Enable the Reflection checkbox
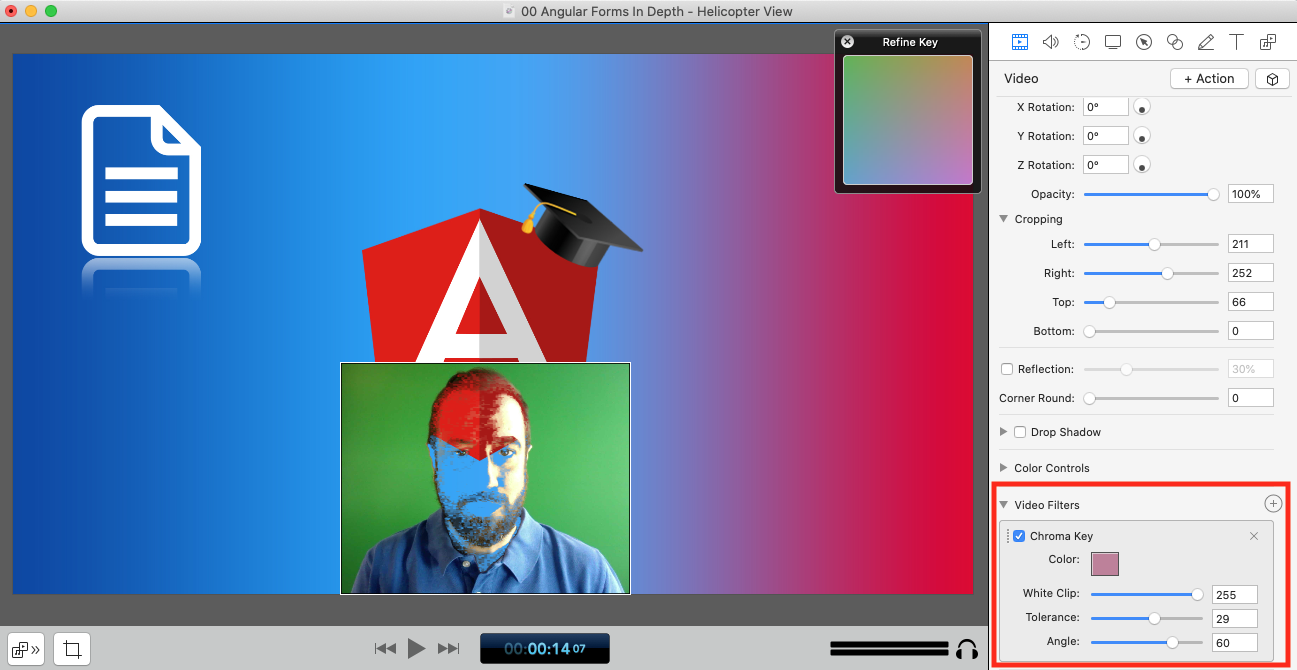1297x670 pixels. click(1007, 369)
